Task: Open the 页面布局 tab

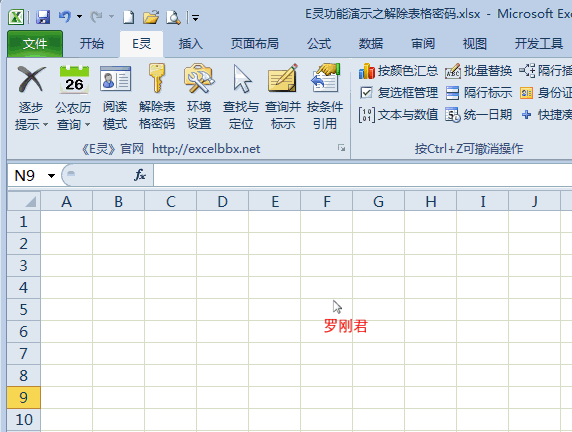Action: click(x=255, y=44)
